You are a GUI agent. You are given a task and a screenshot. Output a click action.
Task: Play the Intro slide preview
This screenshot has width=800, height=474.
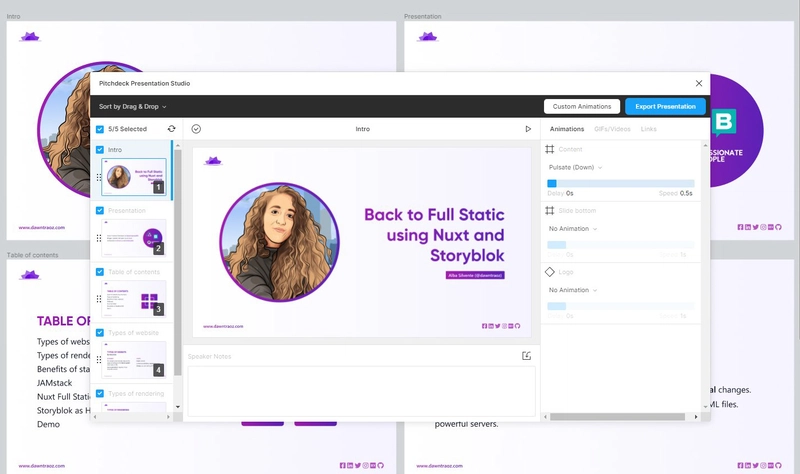click(528, 129)
